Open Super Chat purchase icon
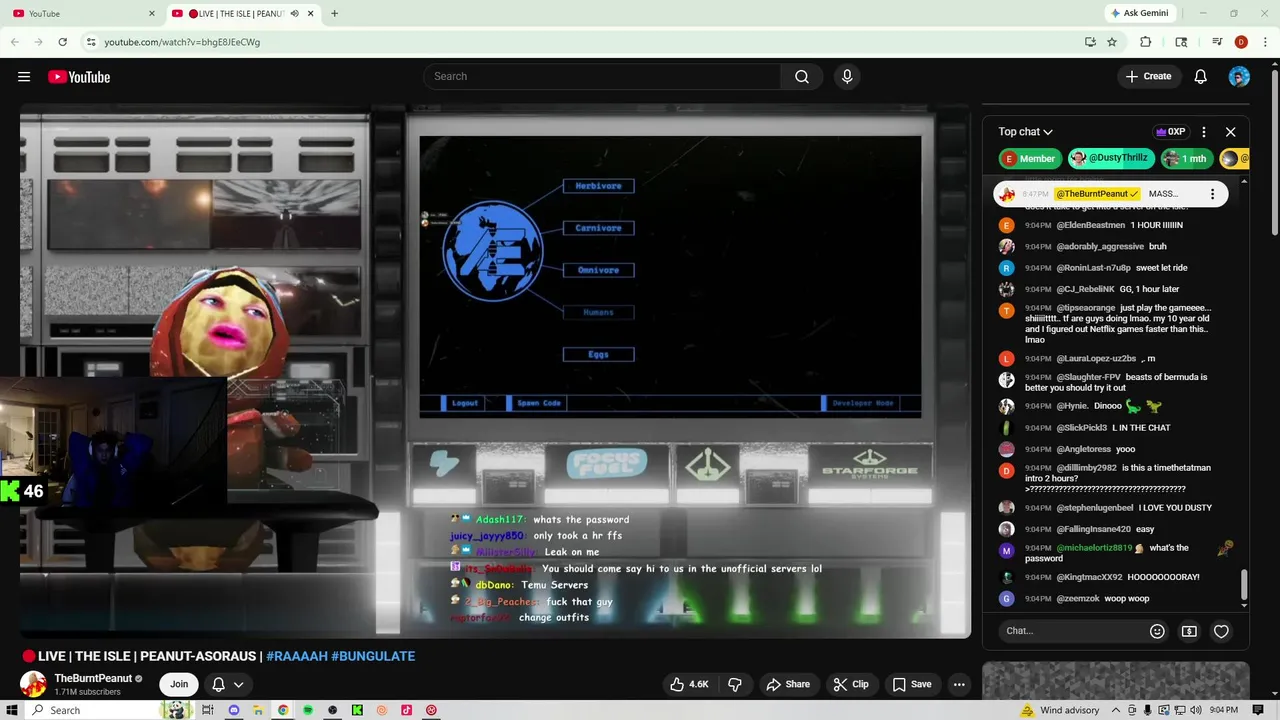 [x=1189, y=631]
